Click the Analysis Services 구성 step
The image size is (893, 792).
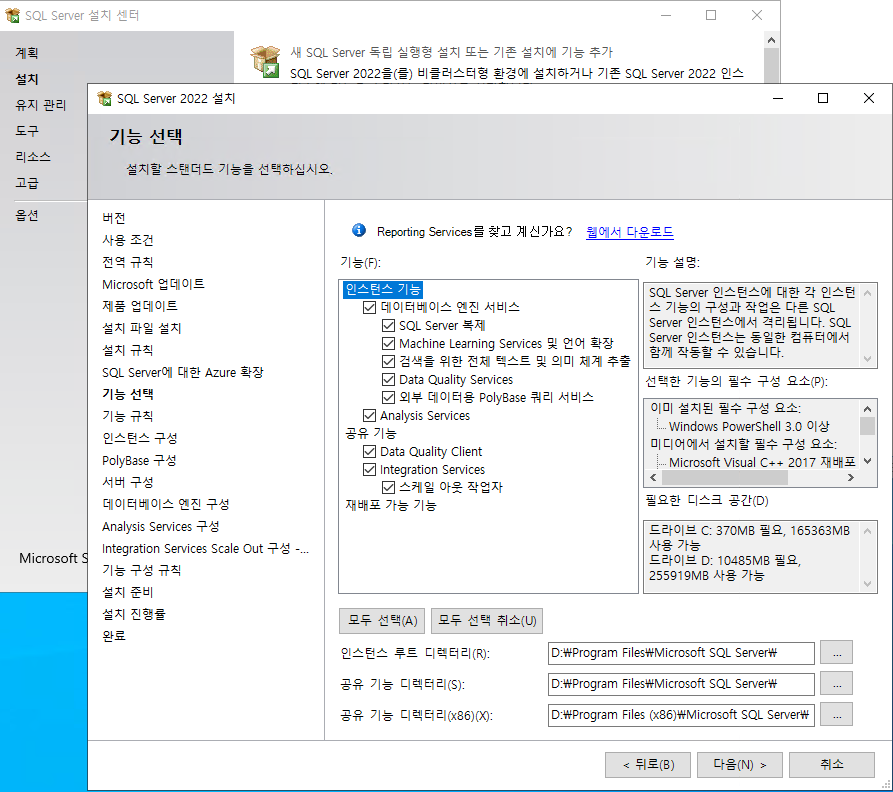pyautogui.click(x=161, y=527)
